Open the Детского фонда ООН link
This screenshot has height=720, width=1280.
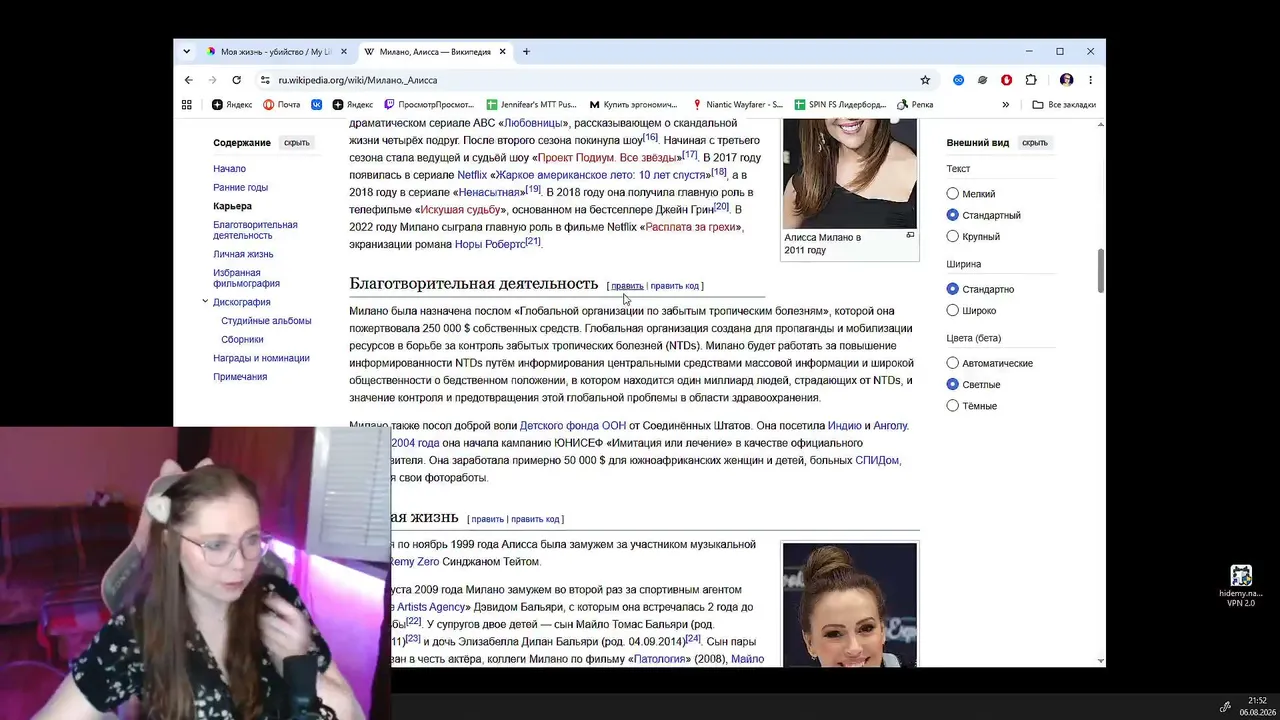pyautogui.click(x=573, y=426)
